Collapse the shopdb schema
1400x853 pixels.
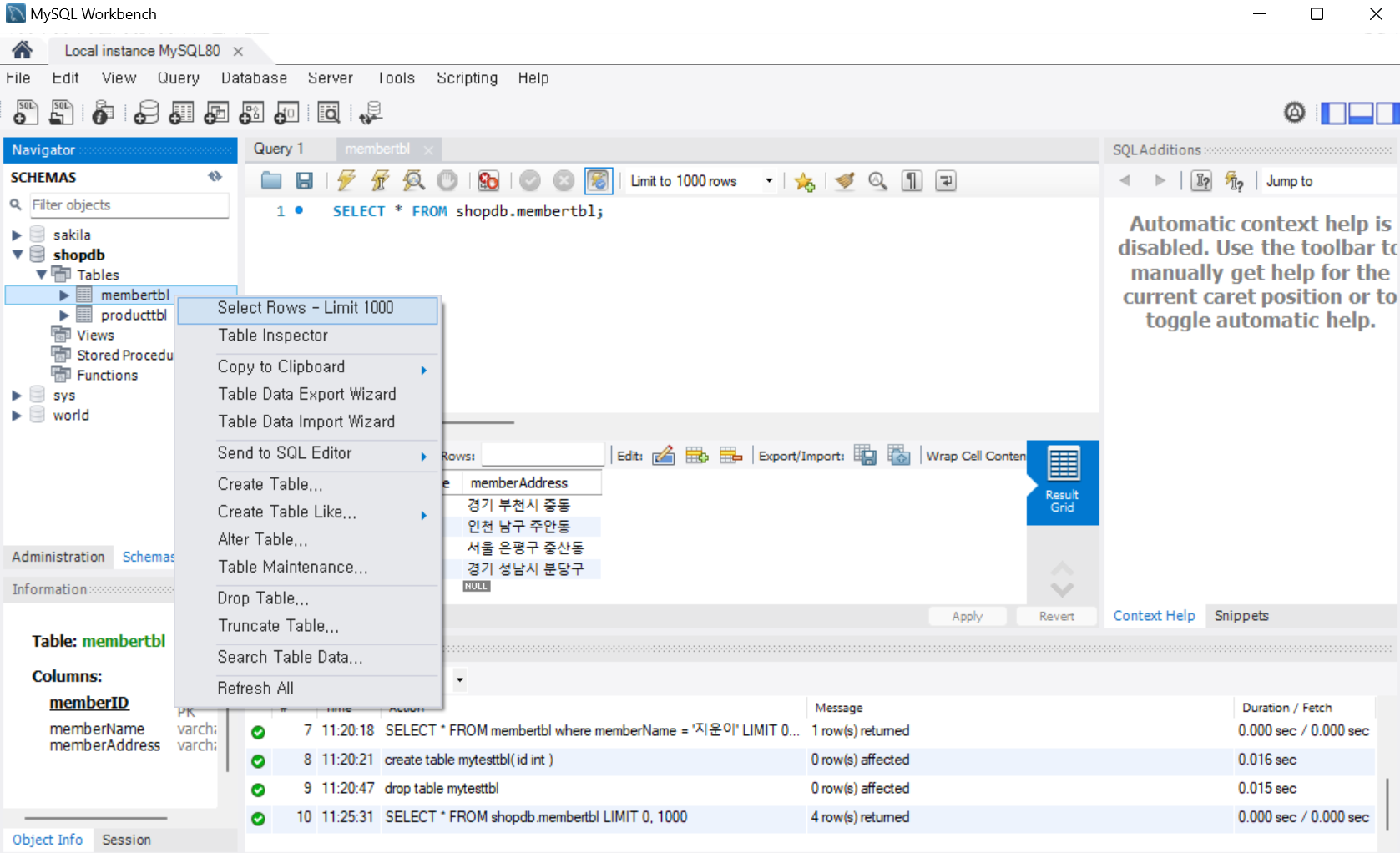pos(17,255)
